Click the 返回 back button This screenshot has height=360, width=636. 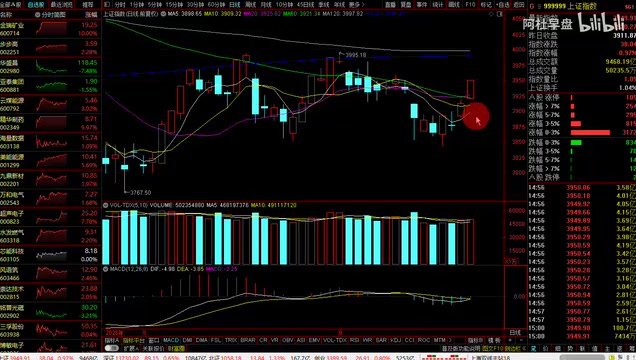click(519, 4)
